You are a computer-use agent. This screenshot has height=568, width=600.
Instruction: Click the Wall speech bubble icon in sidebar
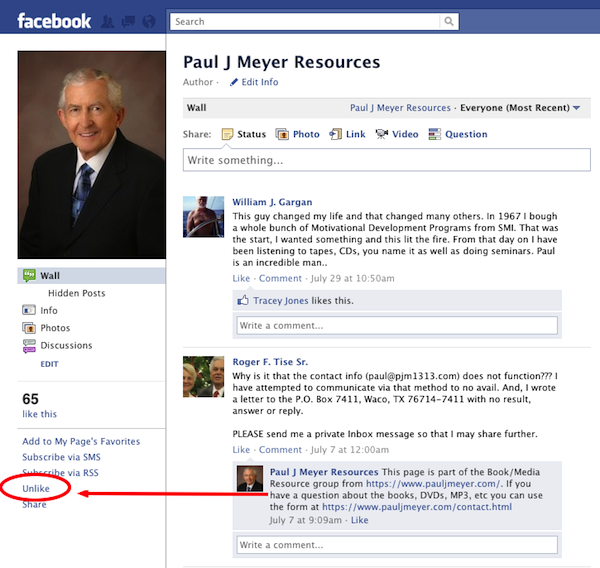(x=29, y=276)
